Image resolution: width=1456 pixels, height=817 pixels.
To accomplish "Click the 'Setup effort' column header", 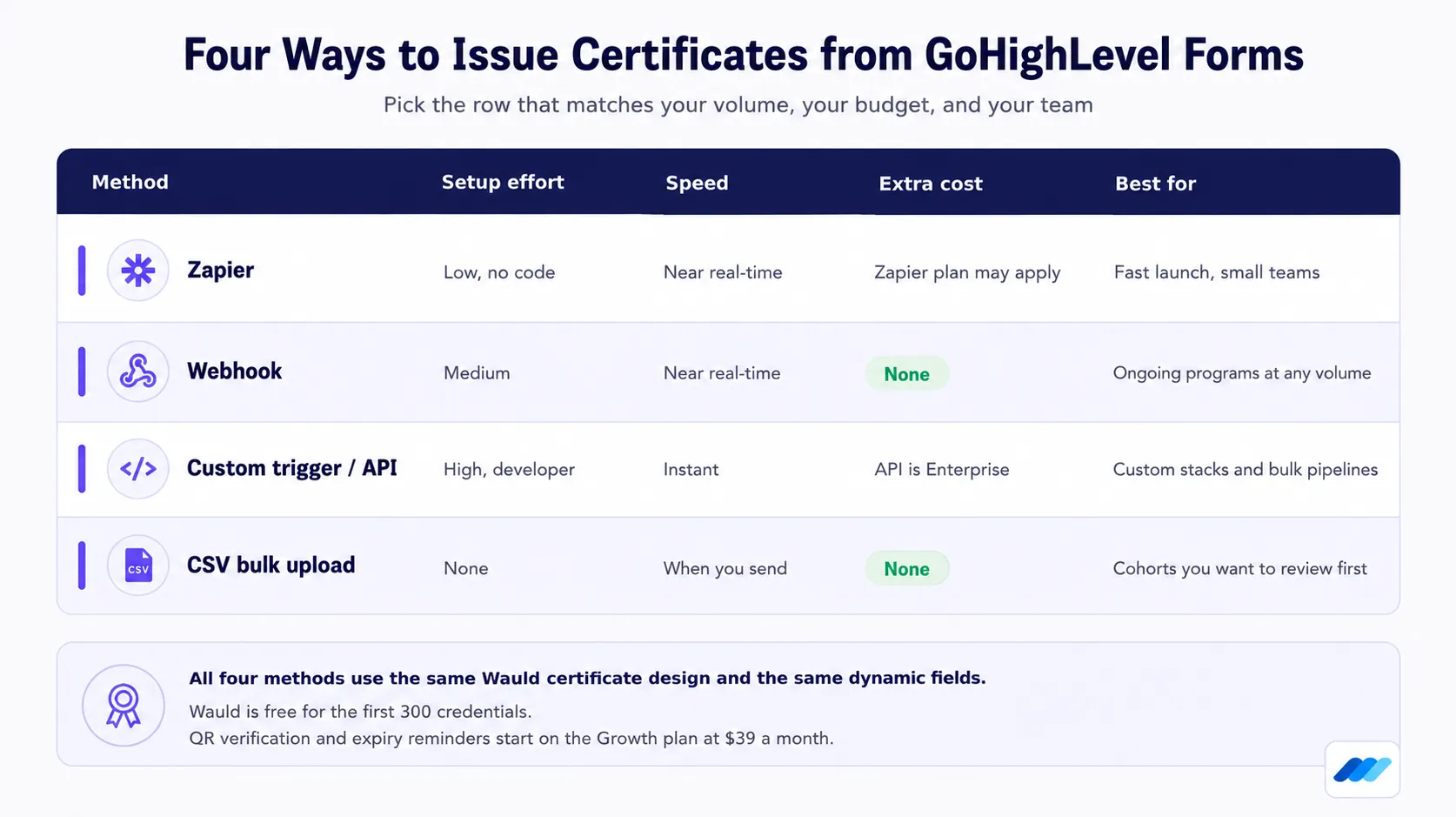I will click(503, 182).
